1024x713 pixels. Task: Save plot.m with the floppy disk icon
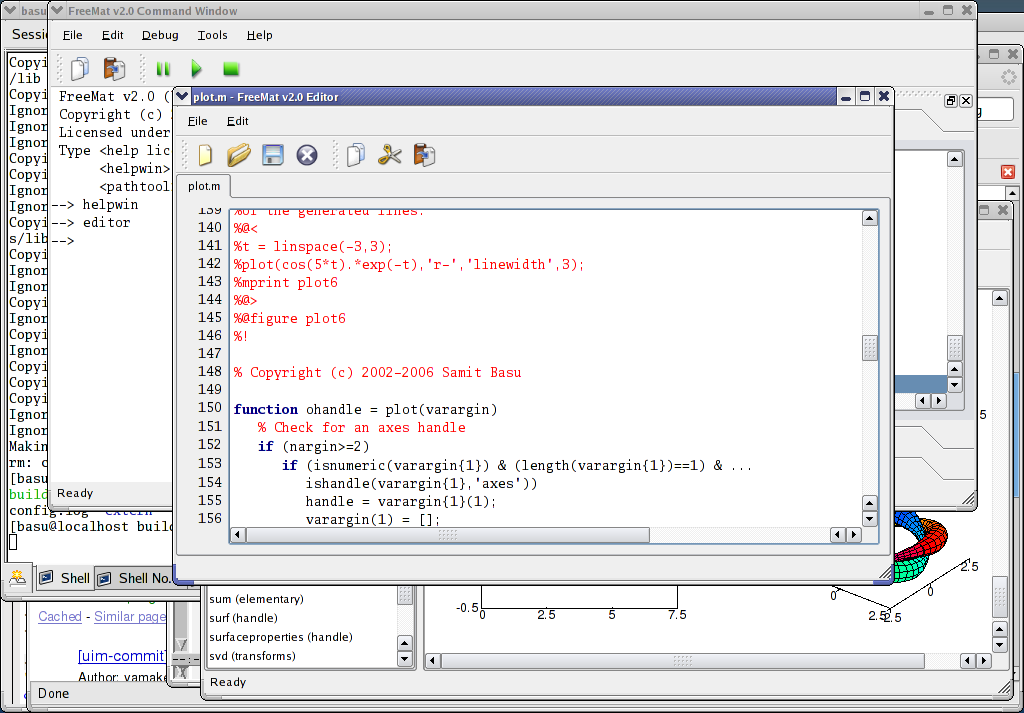click(x=272, y=155)
